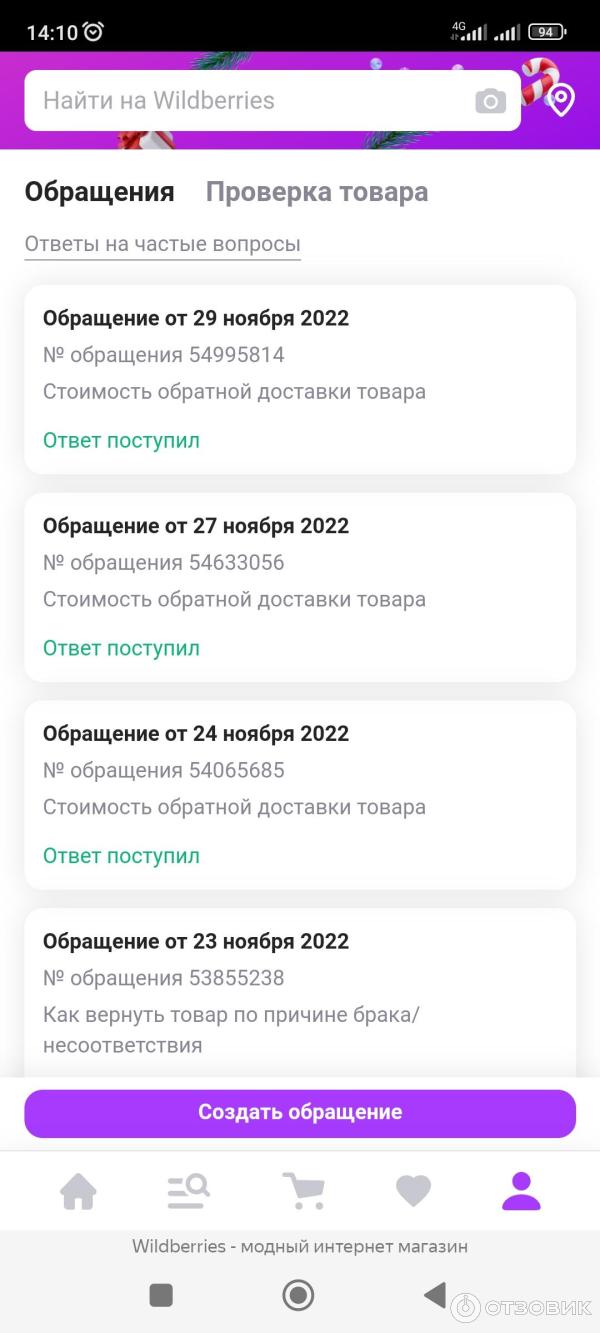Open the shopping cart icon
The image size is (600, 1333).
[x=303, y=1191]
